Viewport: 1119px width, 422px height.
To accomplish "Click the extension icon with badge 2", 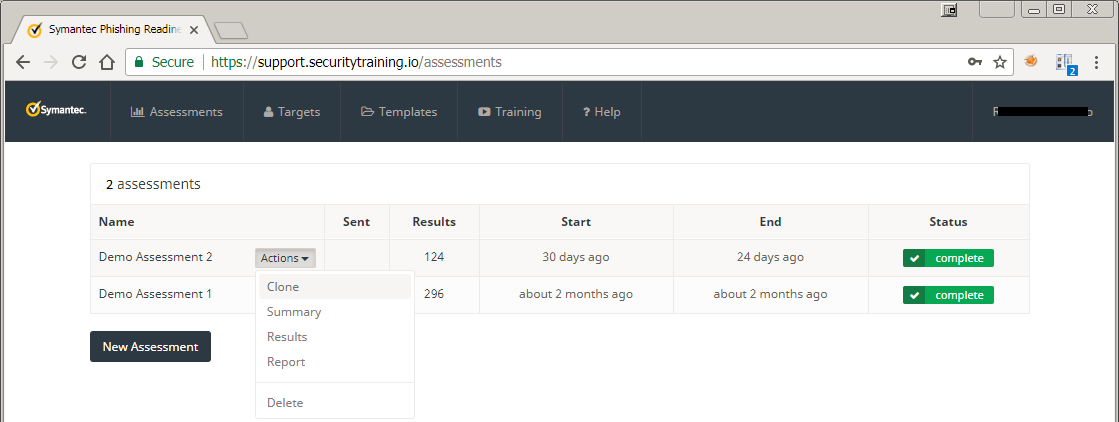I will point(1065,63).
